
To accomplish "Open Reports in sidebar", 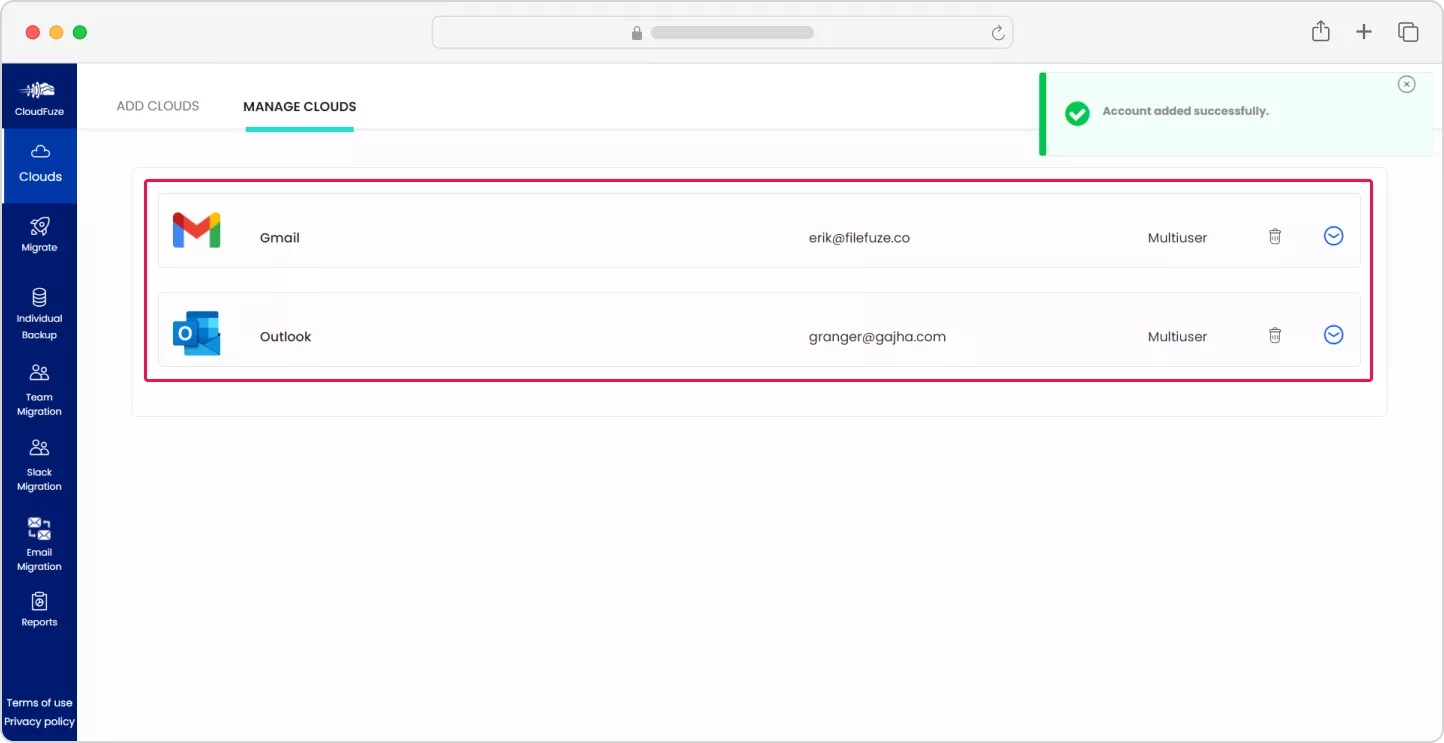I will [40, 608].
